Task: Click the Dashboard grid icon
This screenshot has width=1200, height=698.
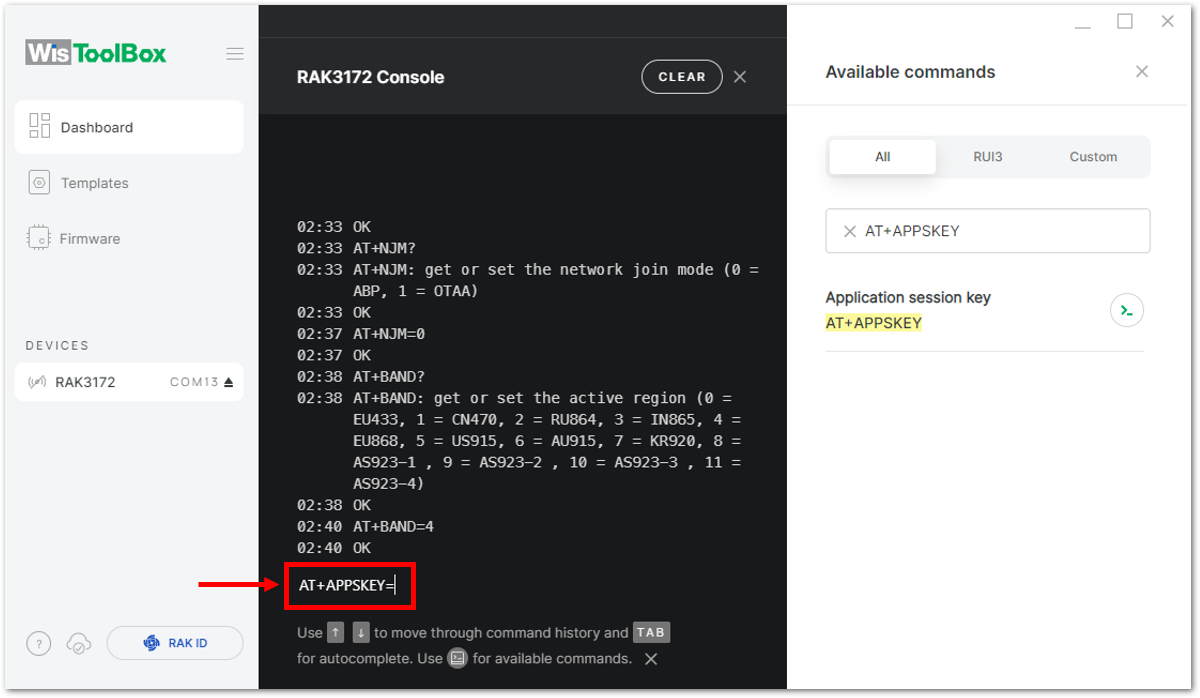Action: pyautogui.click(x=40, y=126)
